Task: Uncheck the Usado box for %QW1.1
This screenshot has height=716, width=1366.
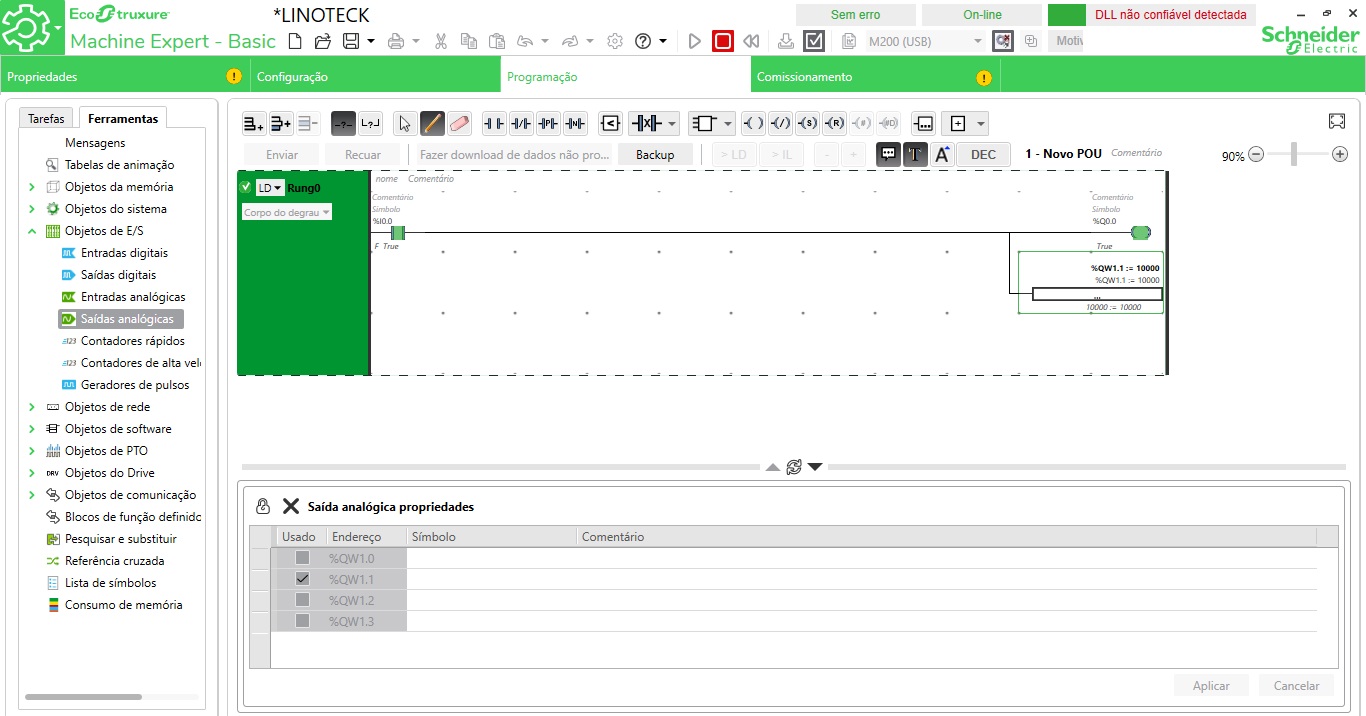Action: click(302, 579)
